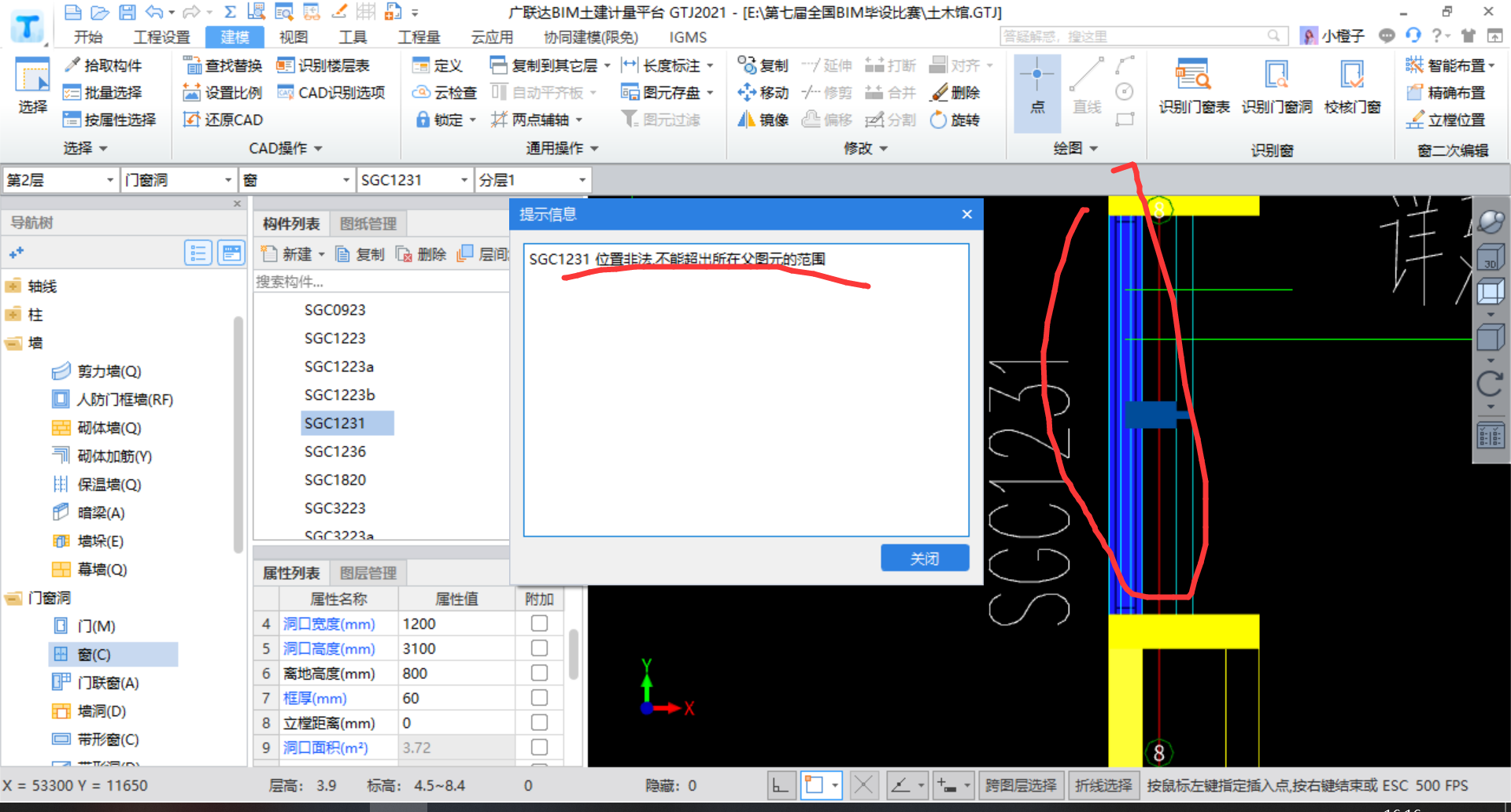
Task: Click the 移动 move tool
Action: point(763,93)
